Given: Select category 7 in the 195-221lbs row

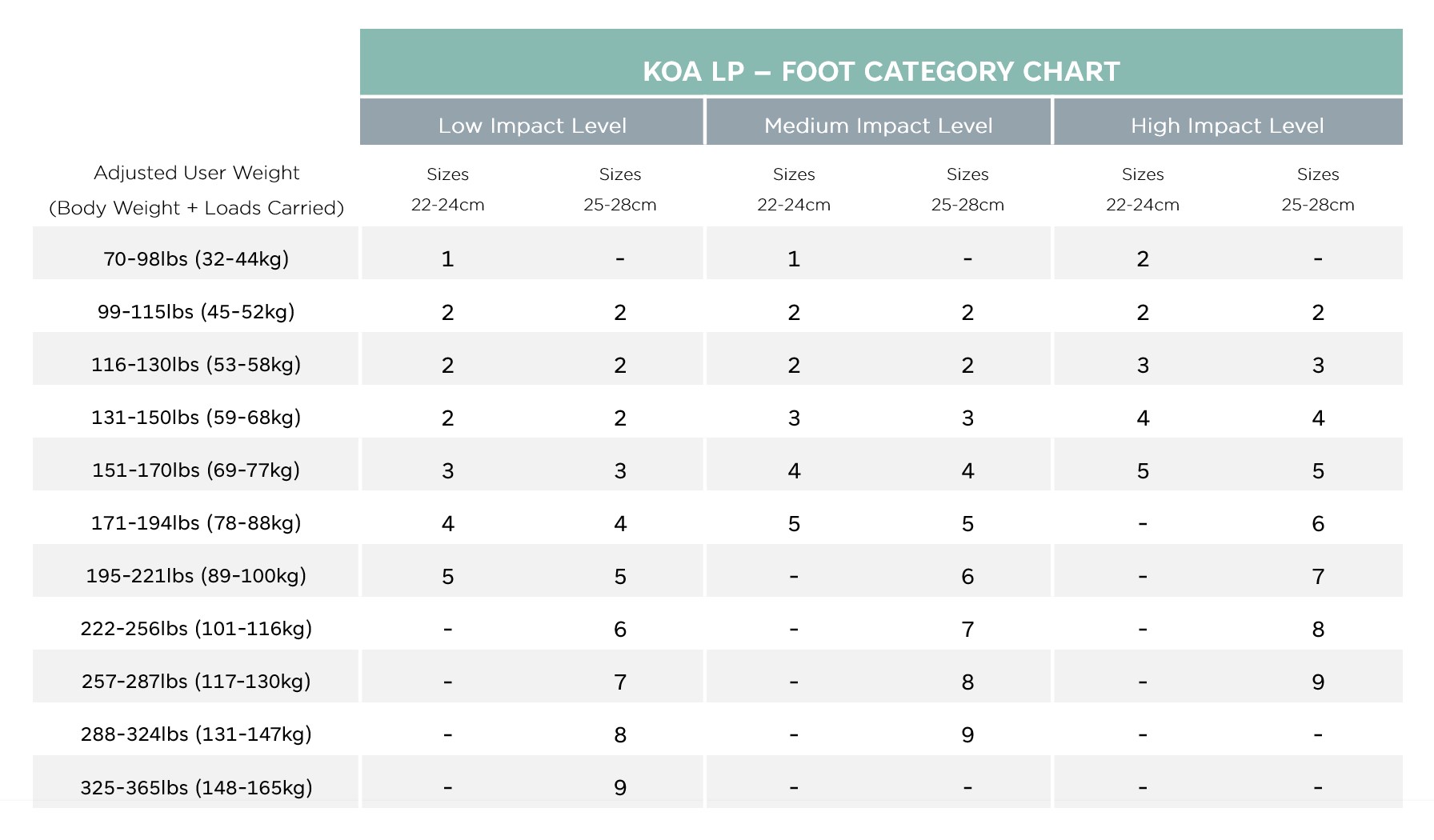Looking at the screenshot, I should [1318, 577].
